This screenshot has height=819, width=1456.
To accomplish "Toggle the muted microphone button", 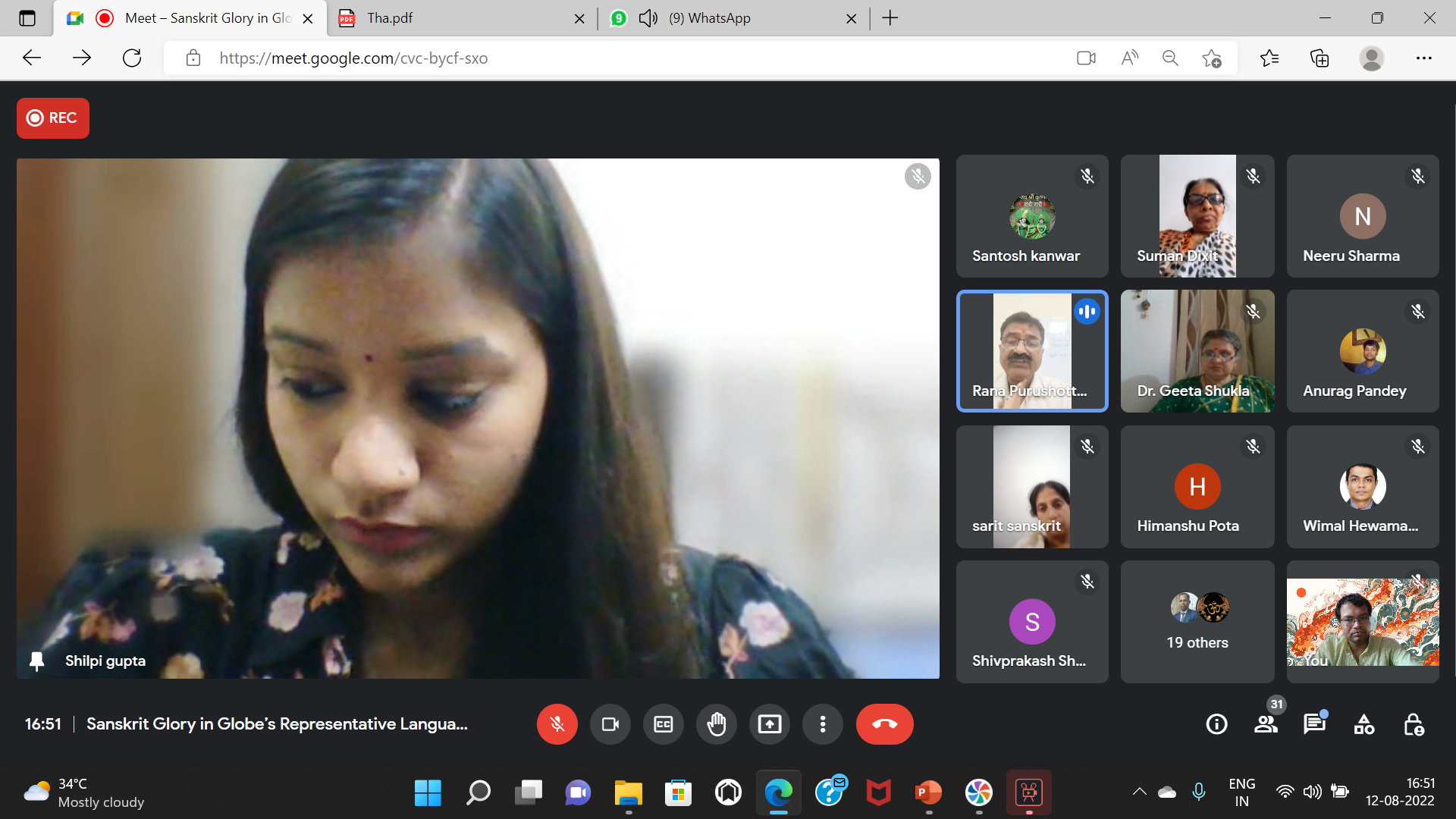I will click(557, 724).
